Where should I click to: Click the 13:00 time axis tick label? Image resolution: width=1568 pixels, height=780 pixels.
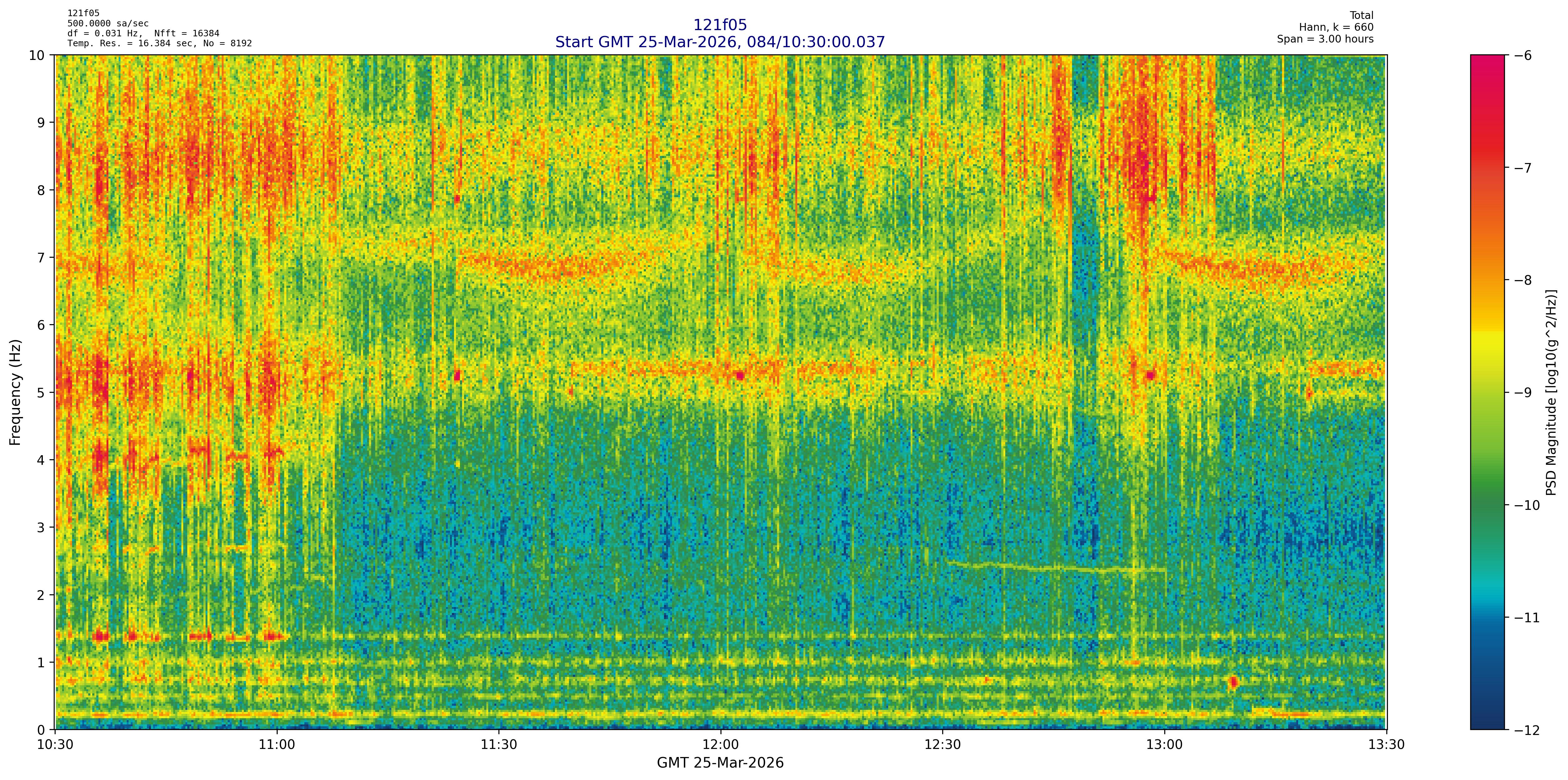pyautogui.click(x=1165, y=745)
